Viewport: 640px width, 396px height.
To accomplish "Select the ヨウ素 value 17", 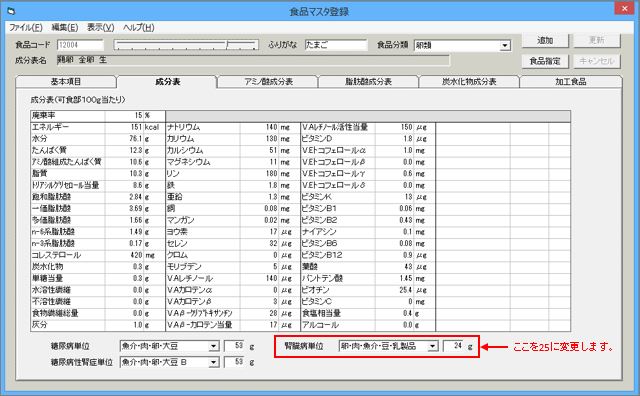I will click(x=259, y=232).
